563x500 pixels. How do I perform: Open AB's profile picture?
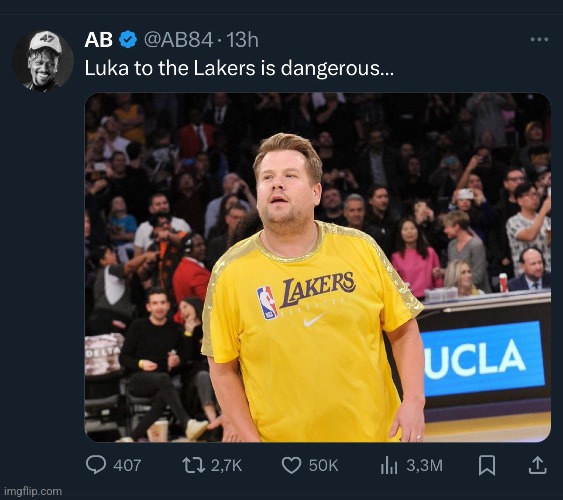point(43,60)
